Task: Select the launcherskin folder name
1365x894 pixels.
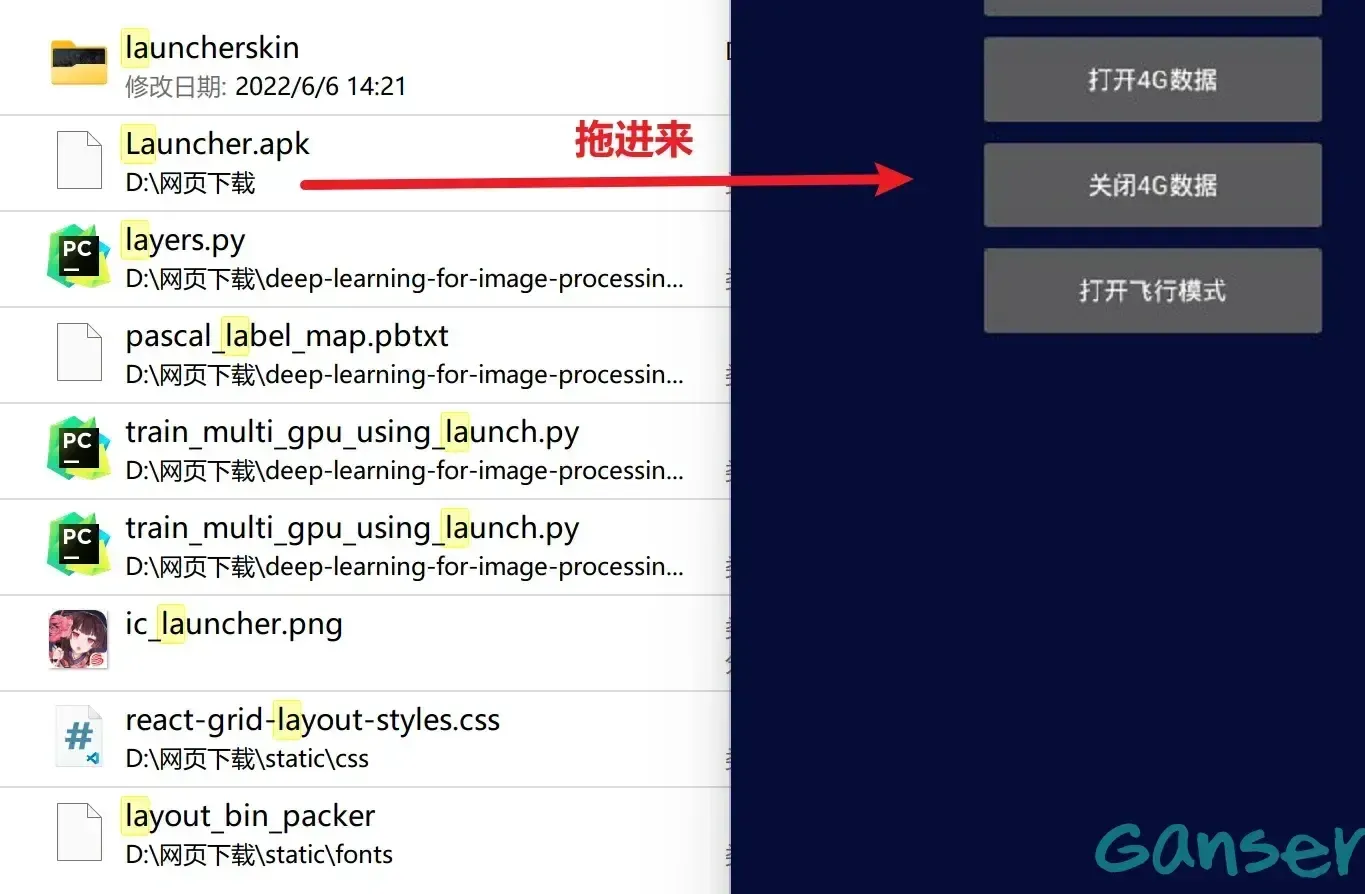Action: tap(212, 47)
